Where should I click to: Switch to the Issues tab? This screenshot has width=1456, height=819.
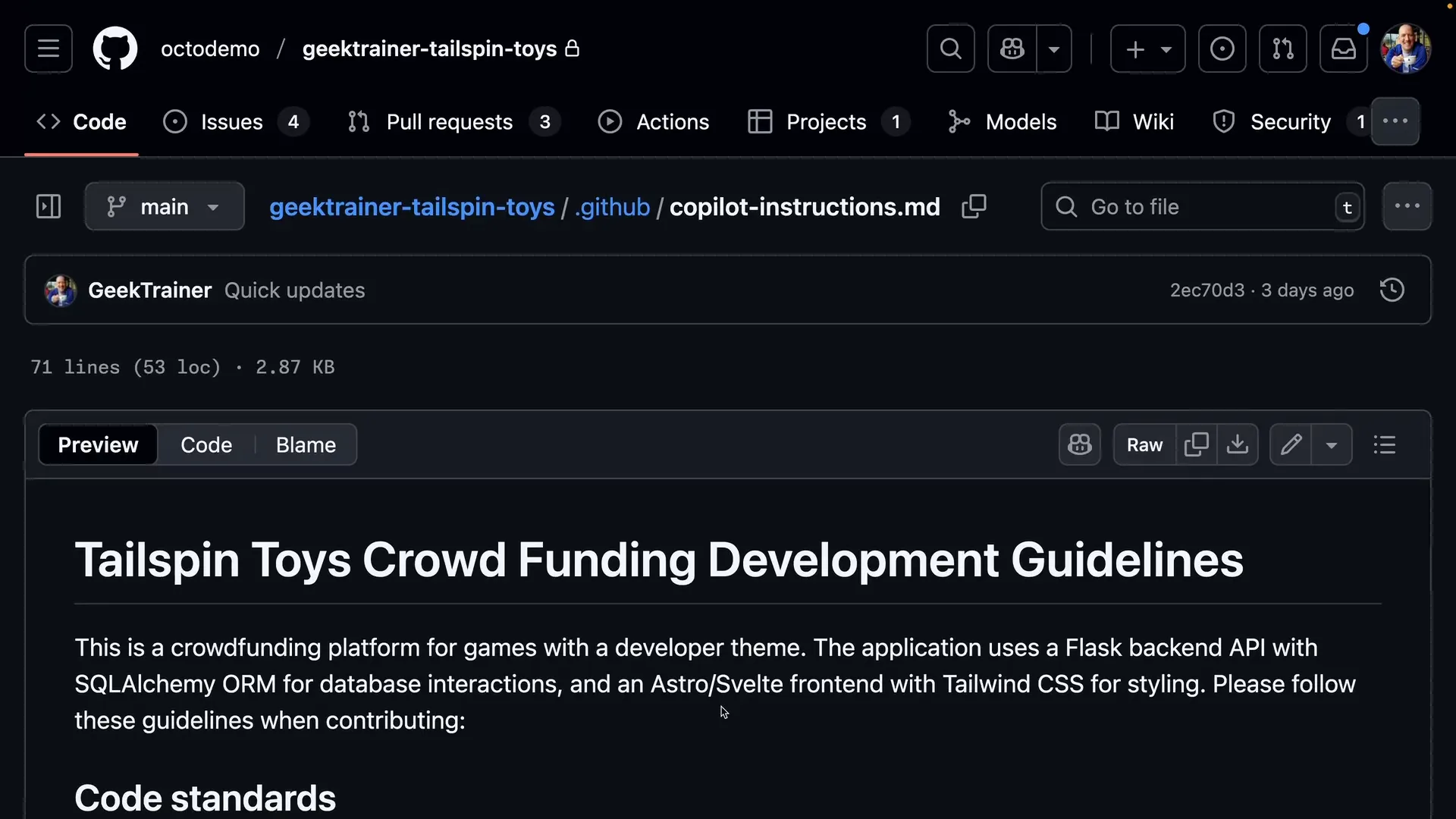point(236,122)
